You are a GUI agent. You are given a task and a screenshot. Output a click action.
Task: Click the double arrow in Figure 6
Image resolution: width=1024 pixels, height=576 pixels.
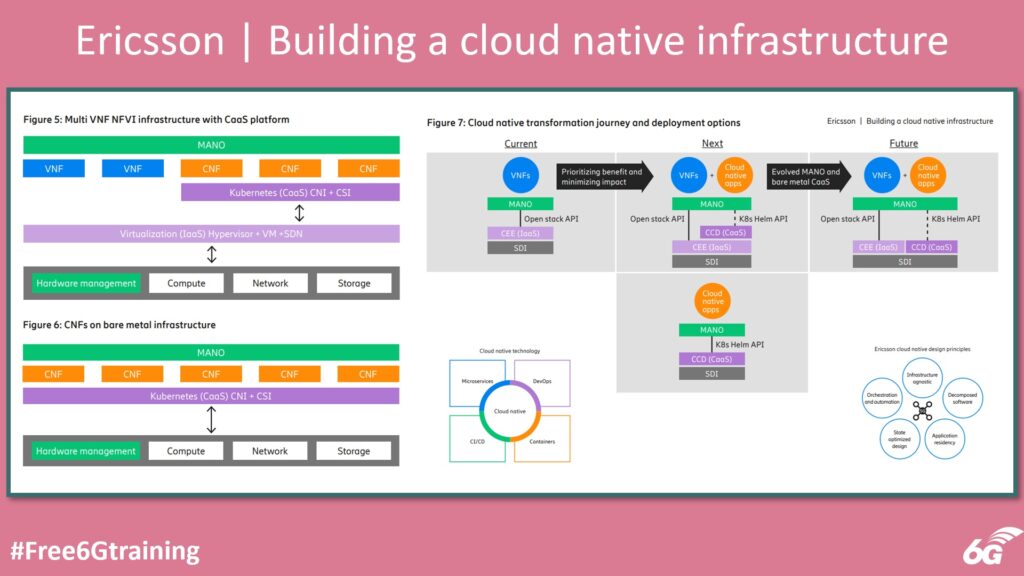(211, 420)
